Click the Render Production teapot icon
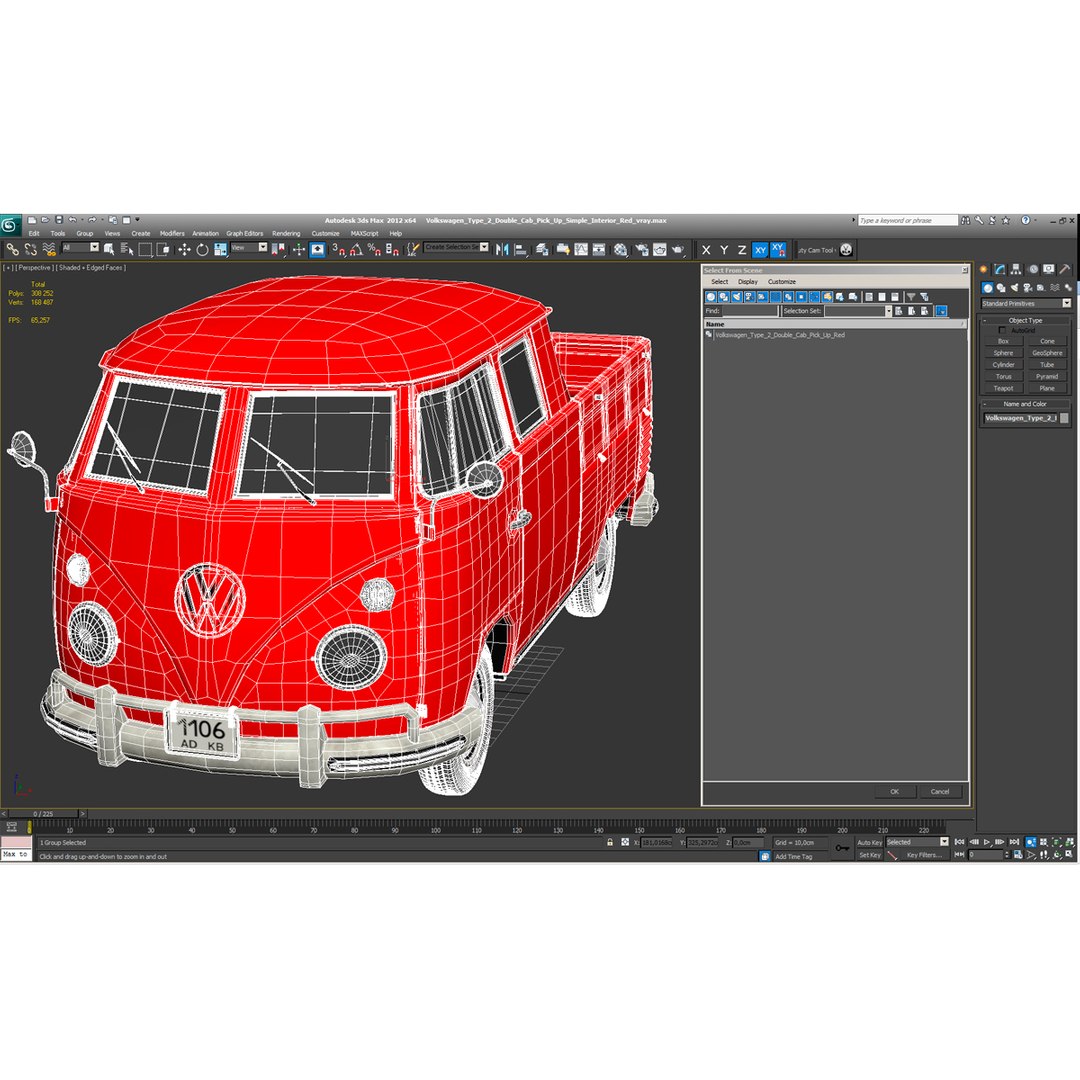This screenshot has width=1080, height=1080. (678, 250)
